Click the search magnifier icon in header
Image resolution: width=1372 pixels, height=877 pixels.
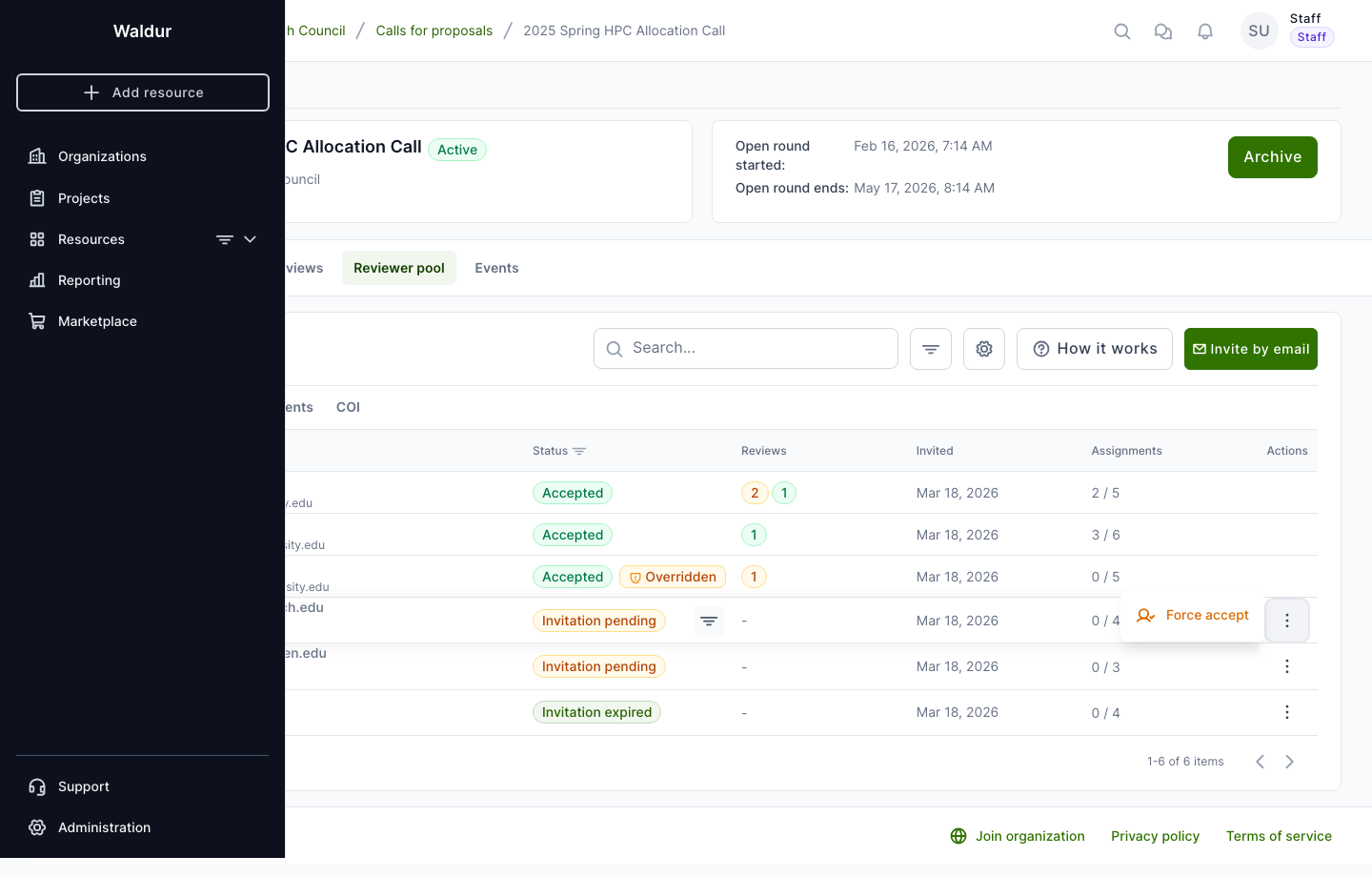coord(1122,31)
